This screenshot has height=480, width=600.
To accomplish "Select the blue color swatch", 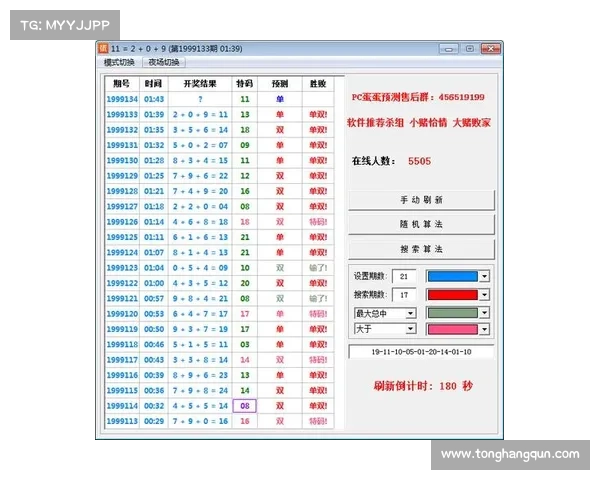I will [x=453, y=276].
